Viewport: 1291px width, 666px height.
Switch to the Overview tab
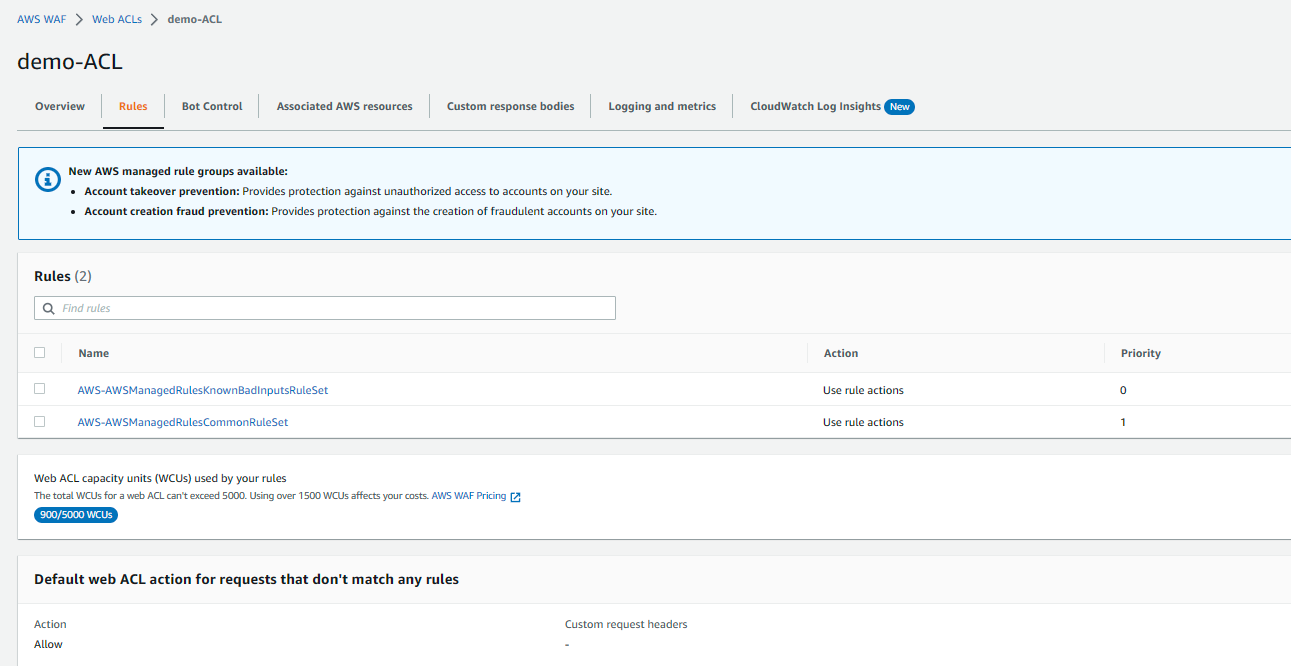(60, 106)
